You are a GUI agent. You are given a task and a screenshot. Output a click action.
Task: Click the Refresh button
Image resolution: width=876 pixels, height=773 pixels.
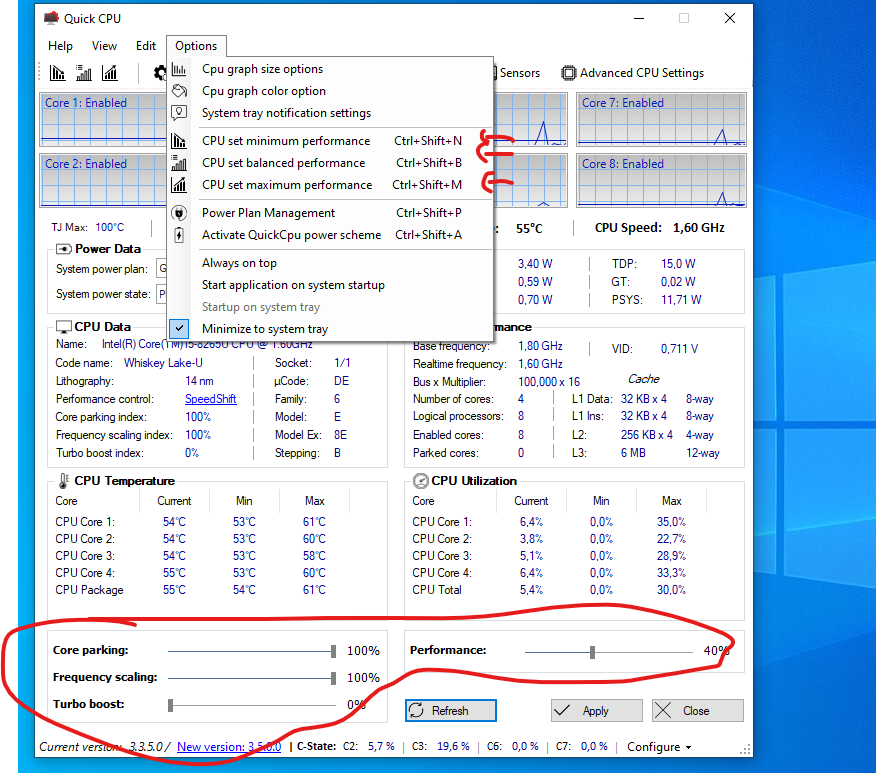point(450,710)
